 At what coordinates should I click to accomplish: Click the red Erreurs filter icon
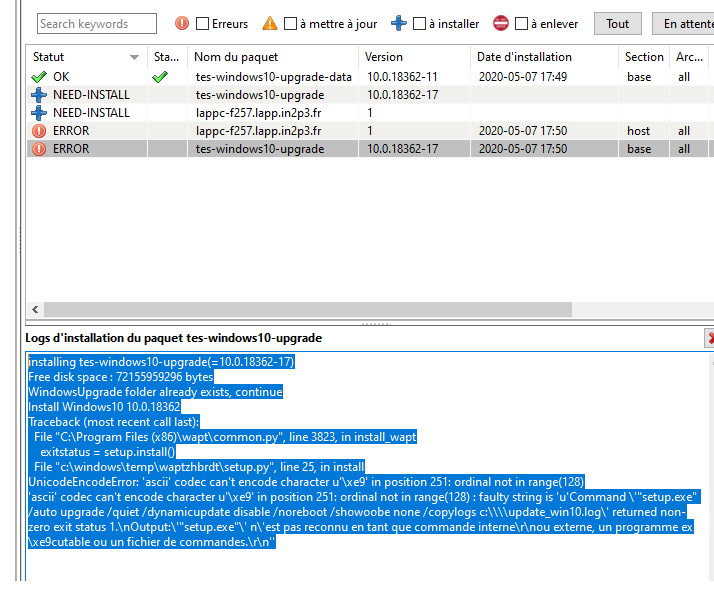(182, 23)
